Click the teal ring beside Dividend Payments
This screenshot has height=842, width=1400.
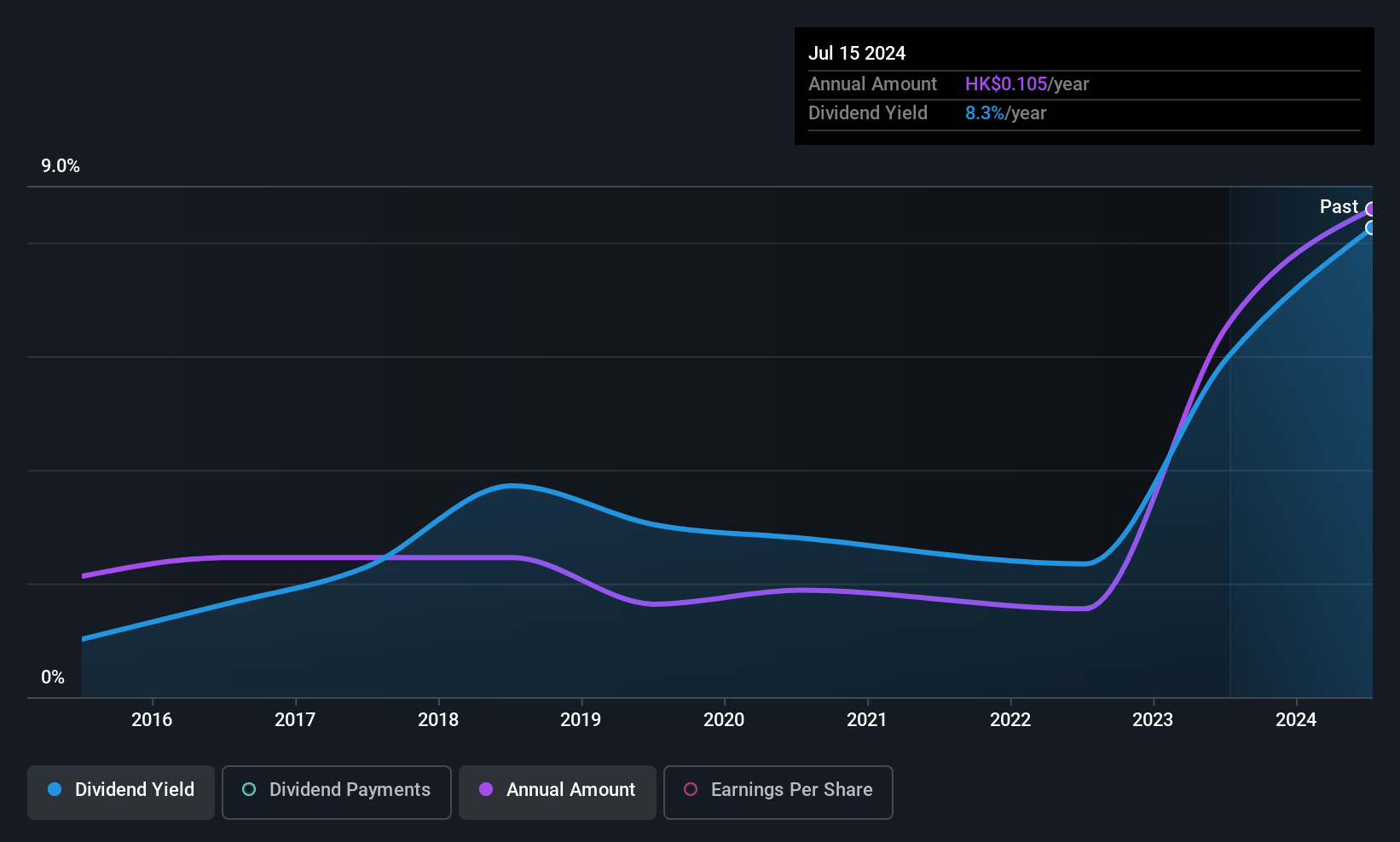(x=249, y=790)
